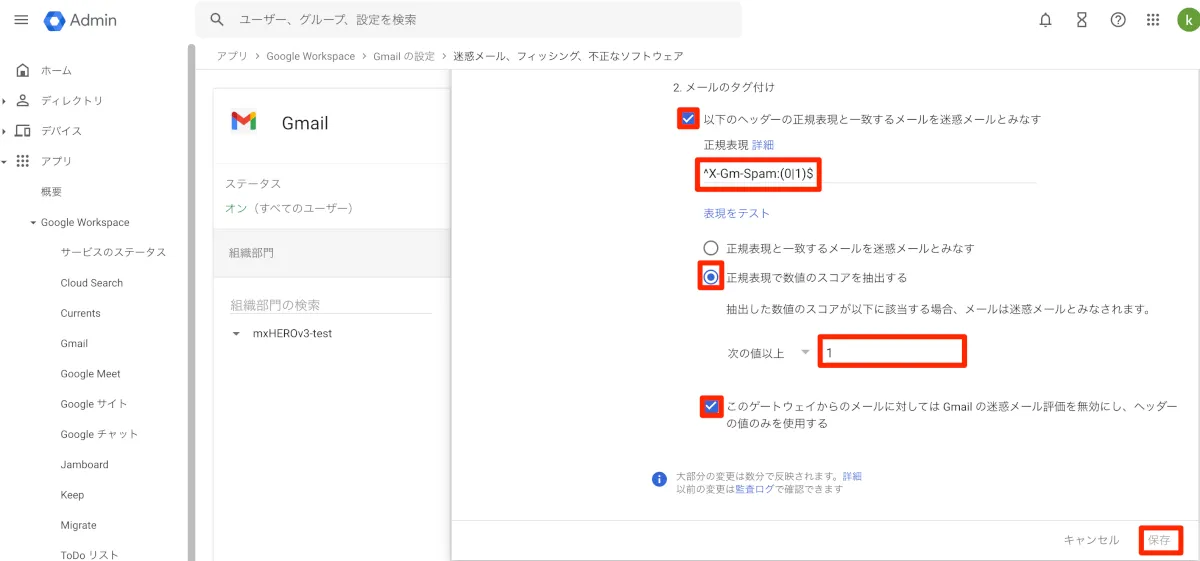Select 'Extract numeric score' radio option
Image resolution: width=1200 pixels, height=561 pixels.
coord(711,277)
